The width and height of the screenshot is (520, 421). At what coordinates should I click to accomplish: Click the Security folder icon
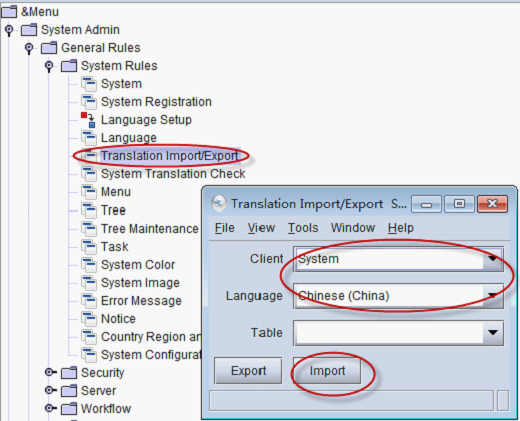click(x=69, y=373)
